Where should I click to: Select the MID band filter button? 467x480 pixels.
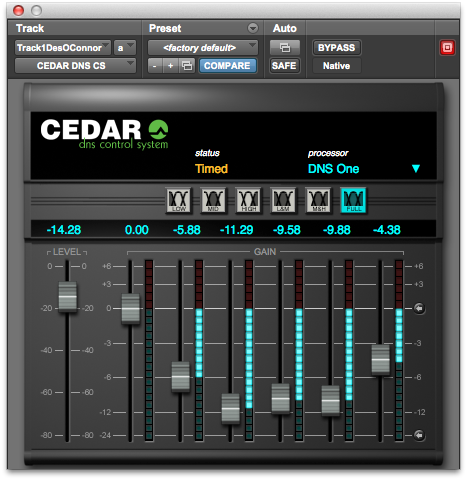click(x=213, y=200)
